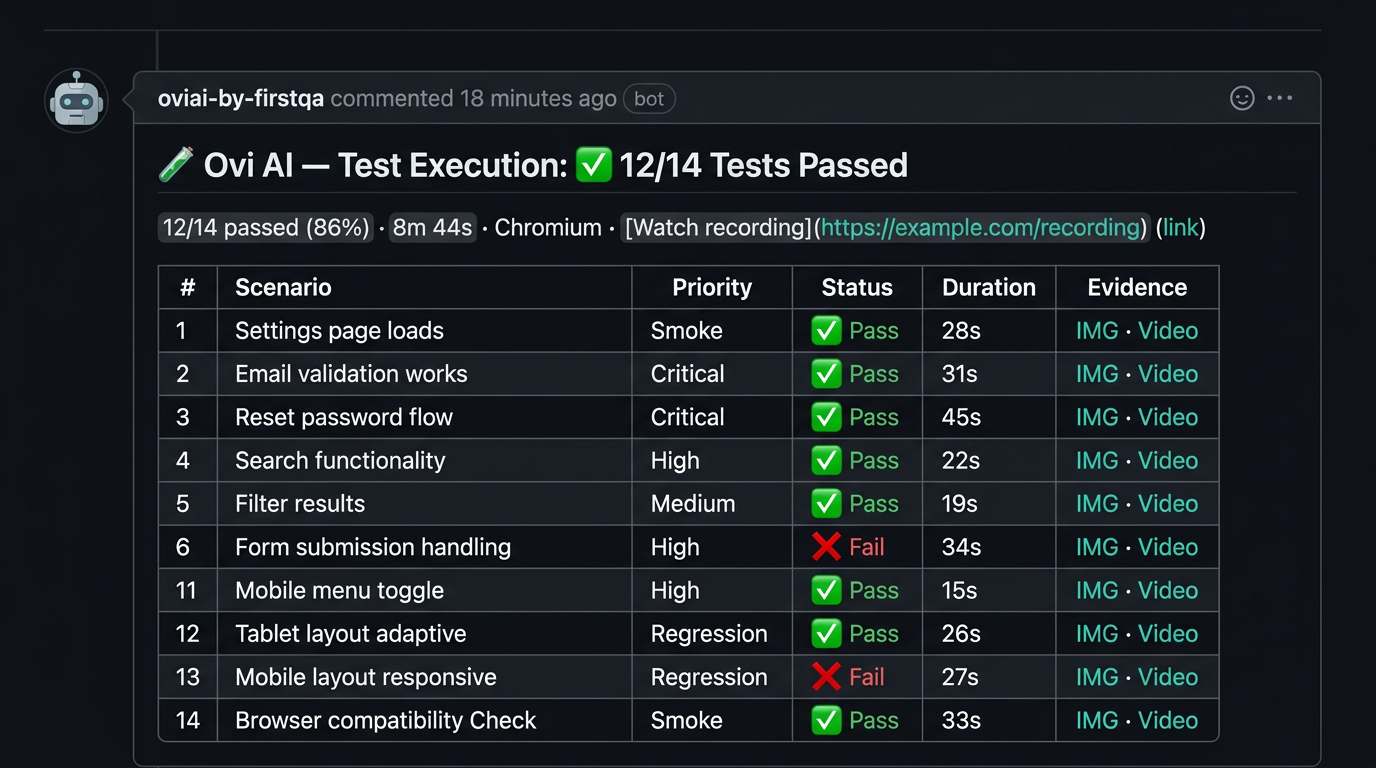
Task: Click the red Fail icon for Form submission handling
Action: pos(828,547)
